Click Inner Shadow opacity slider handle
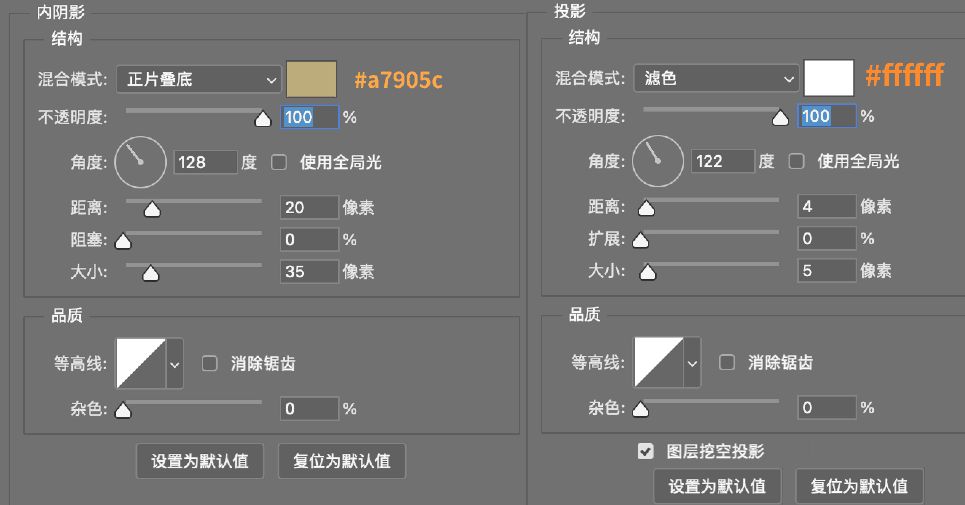Viewport: 965px width, 505px height. [263, 118]
